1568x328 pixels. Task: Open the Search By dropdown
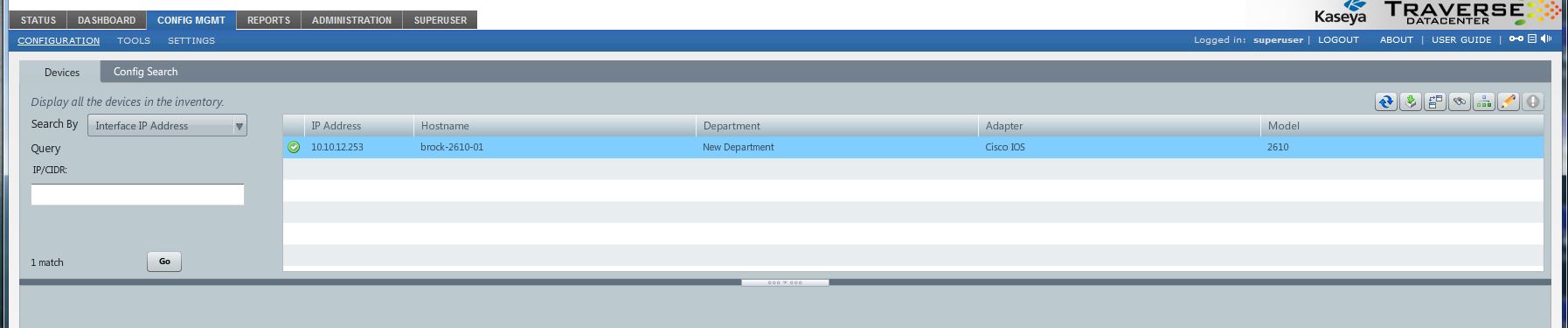pos(167,125)
